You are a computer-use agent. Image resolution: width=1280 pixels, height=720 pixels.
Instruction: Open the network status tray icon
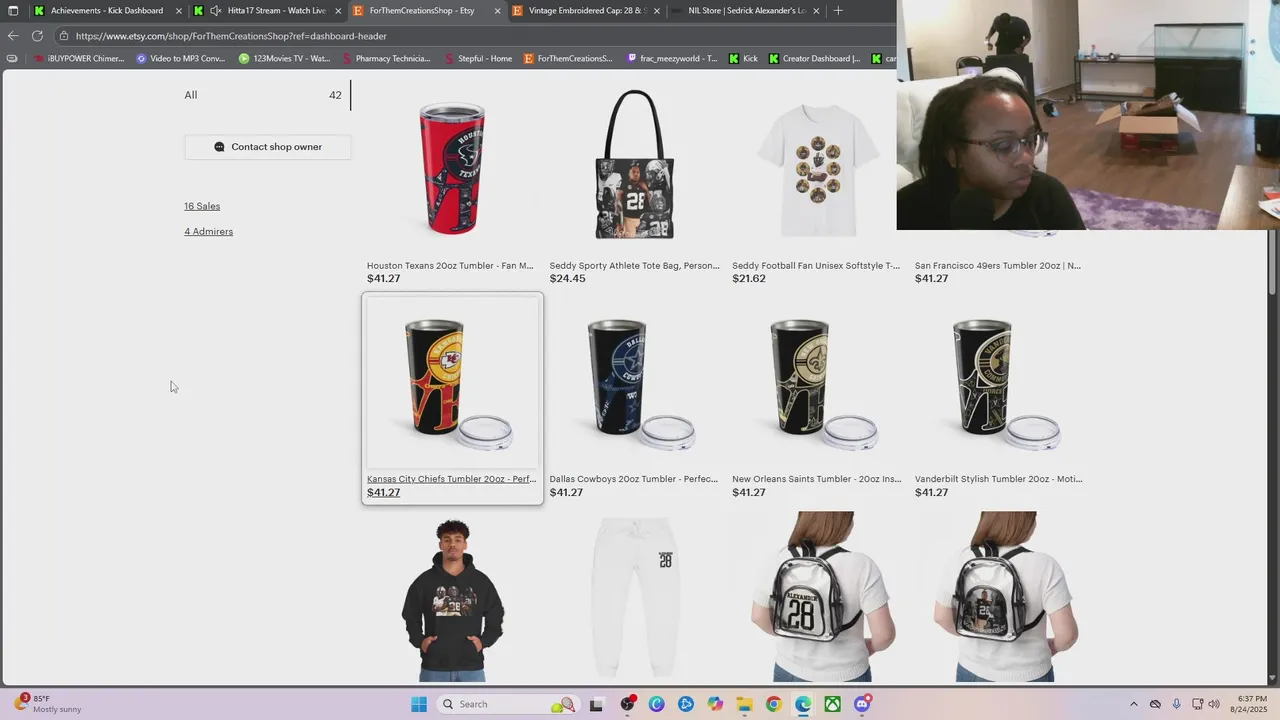1197,704
